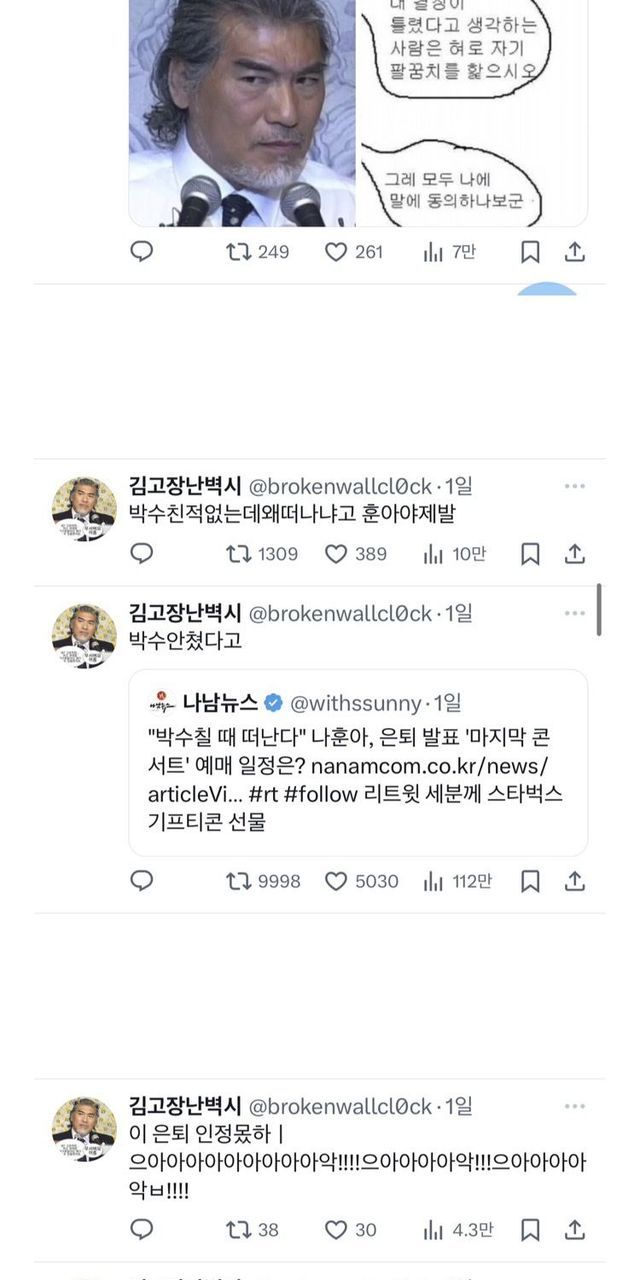This screenshot has height=1280, width=640.
Task: Reply to the 'Starbucks gifticon' quote tweet
Action: tap(142, 881)
